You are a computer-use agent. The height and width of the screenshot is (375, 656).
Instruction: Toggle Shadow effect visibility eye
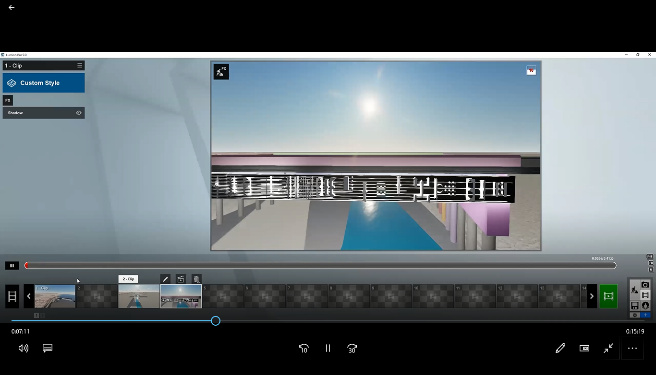pos(78,113)
